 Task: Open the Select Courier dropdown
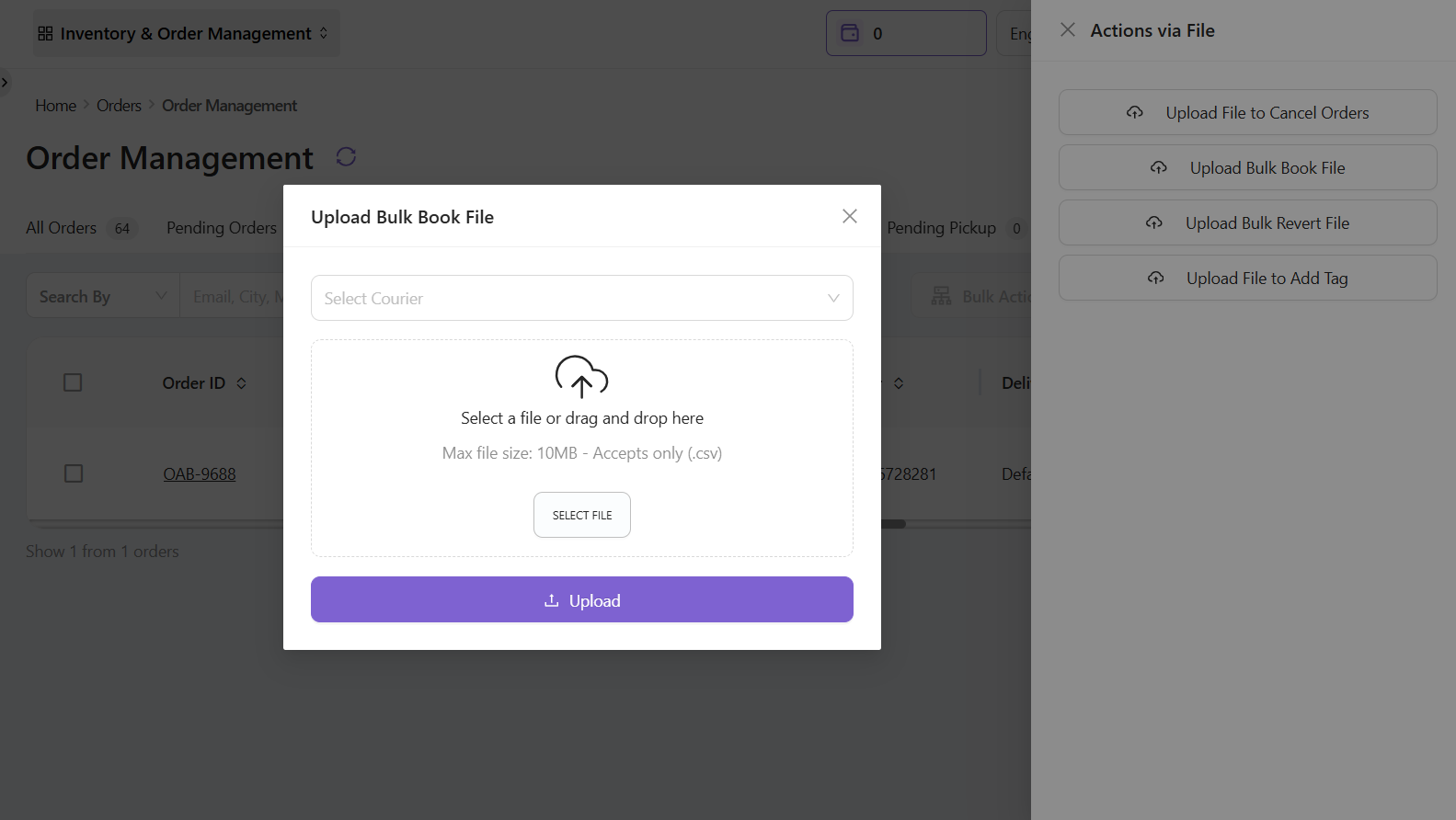coord(581,298)
